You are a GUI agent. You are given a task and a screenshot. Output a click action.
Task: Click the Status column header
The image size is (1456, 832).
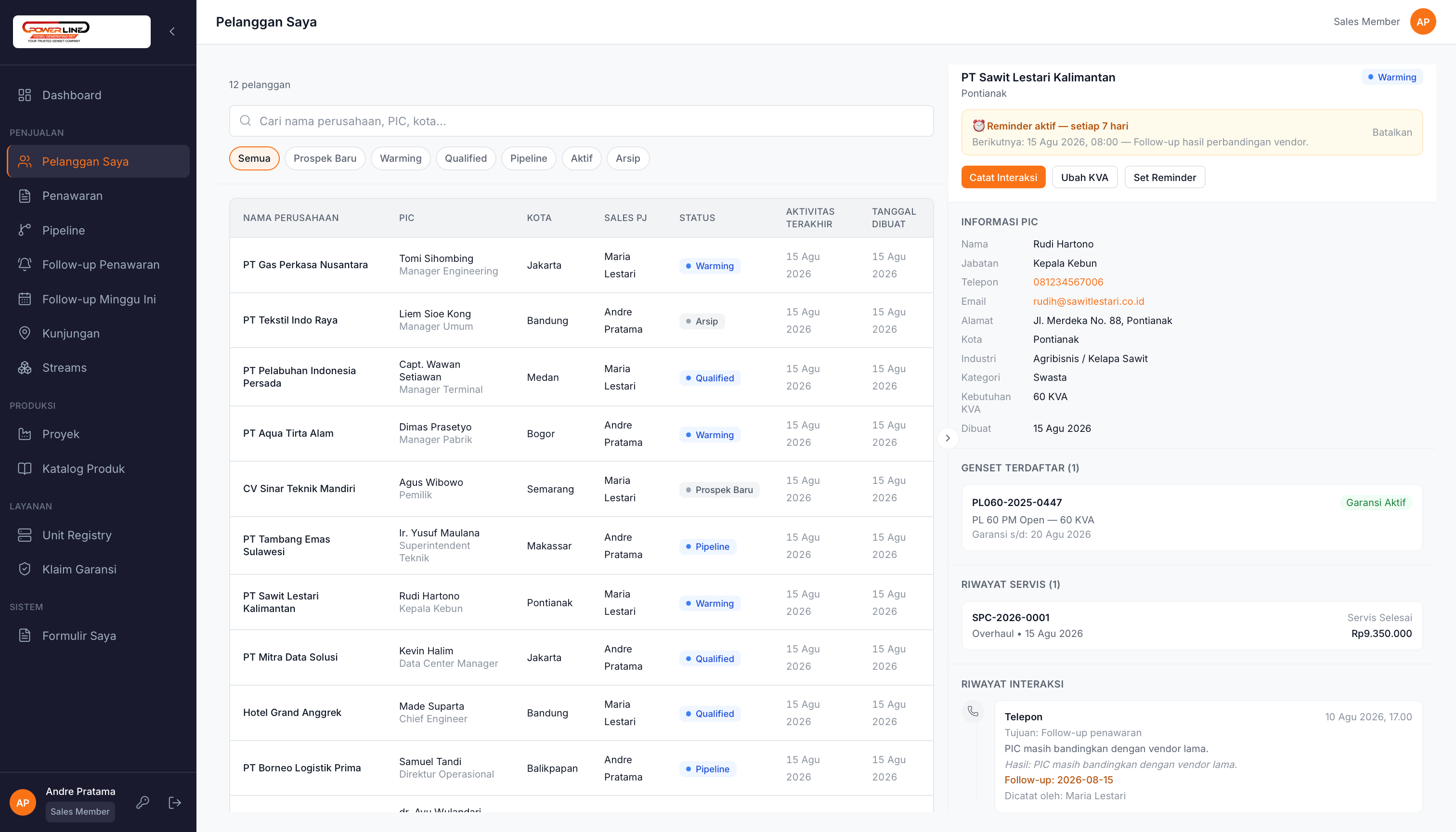[x=697, y=218]
